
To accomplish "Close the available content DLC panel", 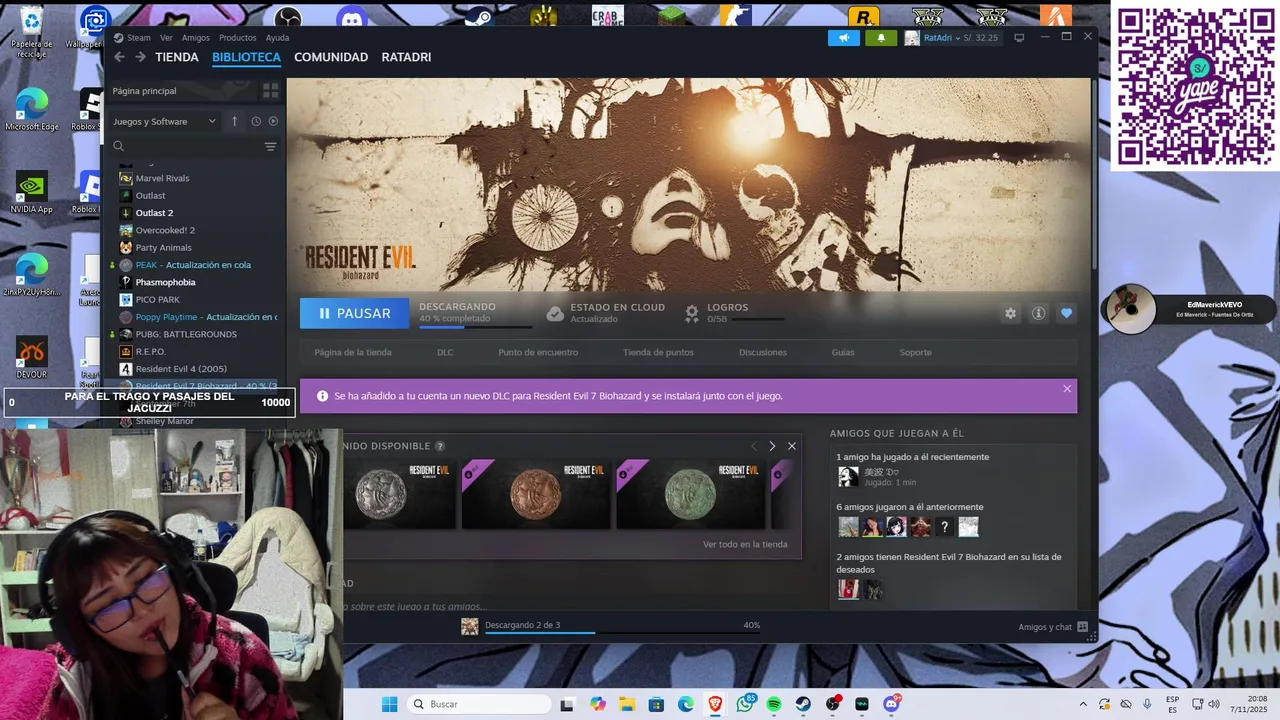I will (792, 446).
